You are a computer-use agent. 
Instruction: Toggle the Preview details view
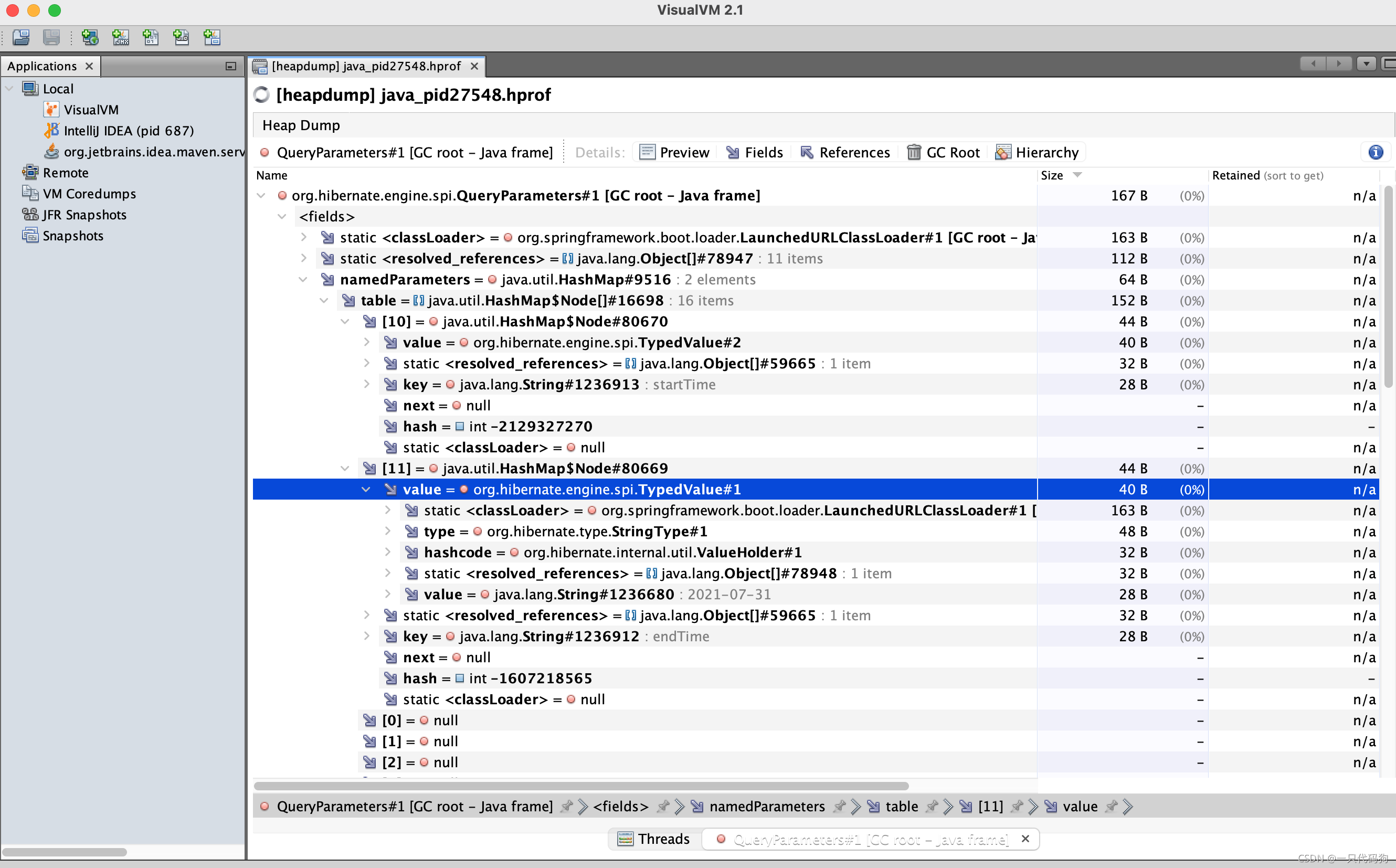[x=674, y=152]
